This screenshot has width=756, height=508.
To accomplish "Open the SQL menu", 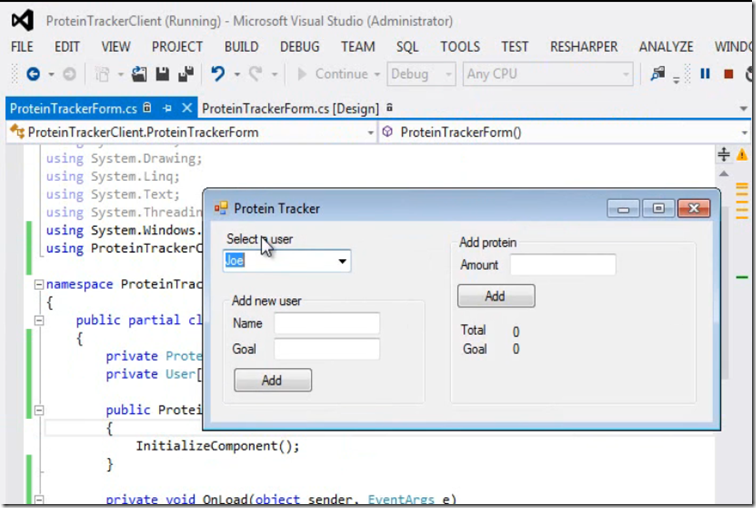I will coord(407,47).
